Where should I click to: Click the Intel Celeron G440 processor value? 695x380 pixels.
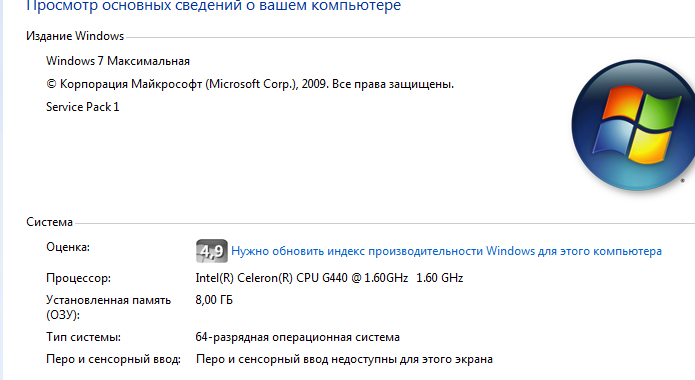click(x=301, y=278)
